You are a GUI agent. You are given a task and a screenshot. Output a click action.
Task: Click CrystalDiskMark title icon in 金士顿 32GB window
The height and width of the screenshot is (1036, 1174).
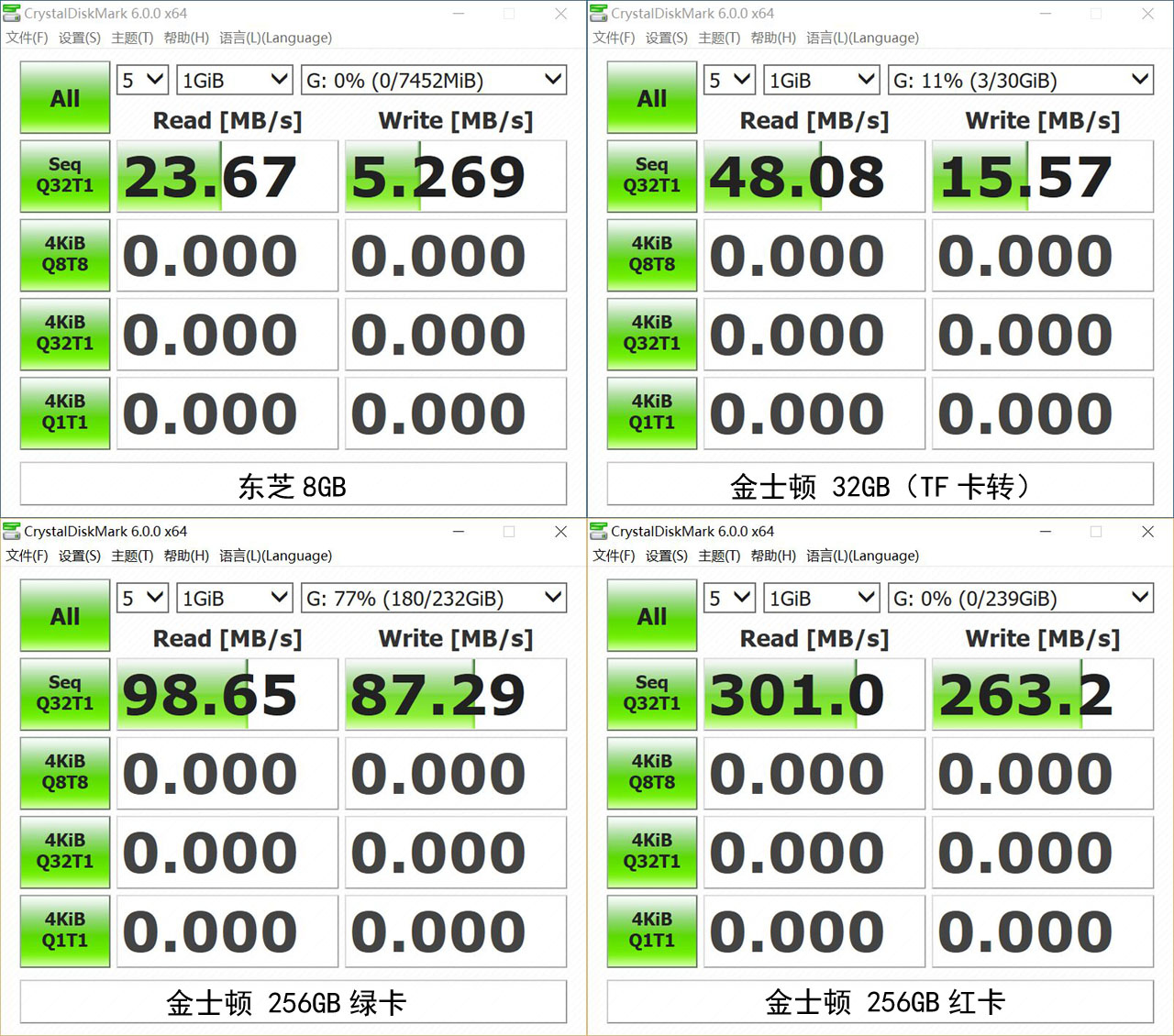point(599,13)
